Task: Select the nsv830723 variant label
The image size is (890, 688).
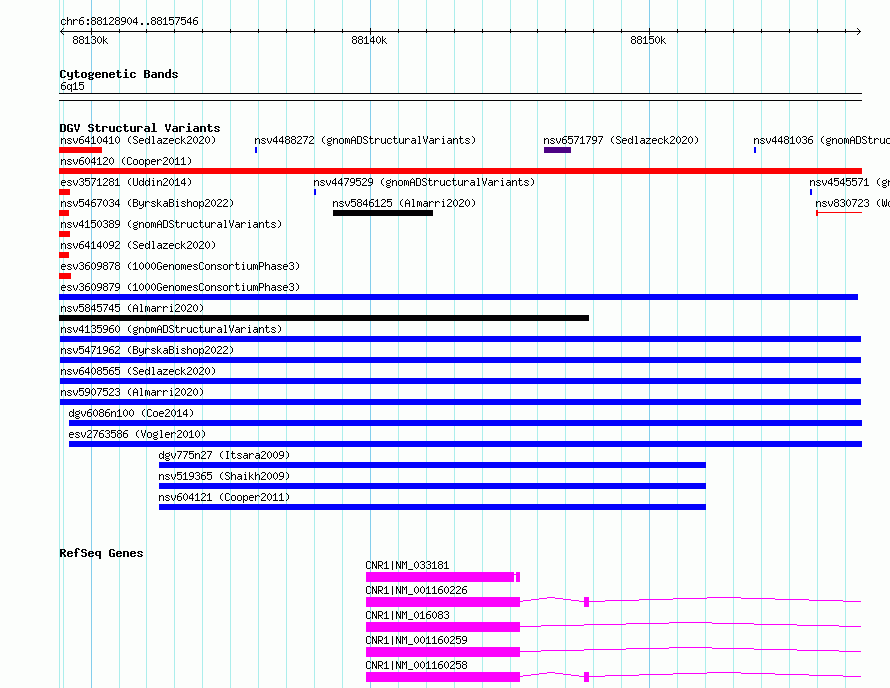Action: 852,203
